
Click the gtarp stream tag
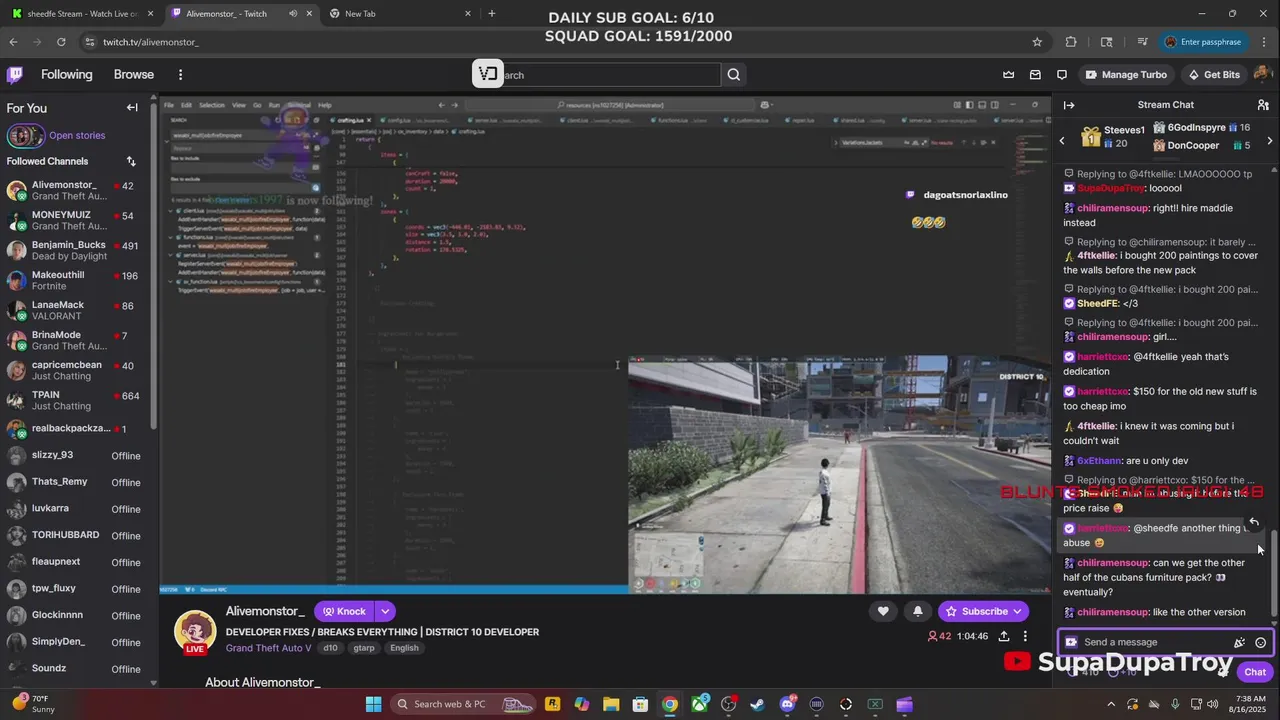tap(364, 648)
